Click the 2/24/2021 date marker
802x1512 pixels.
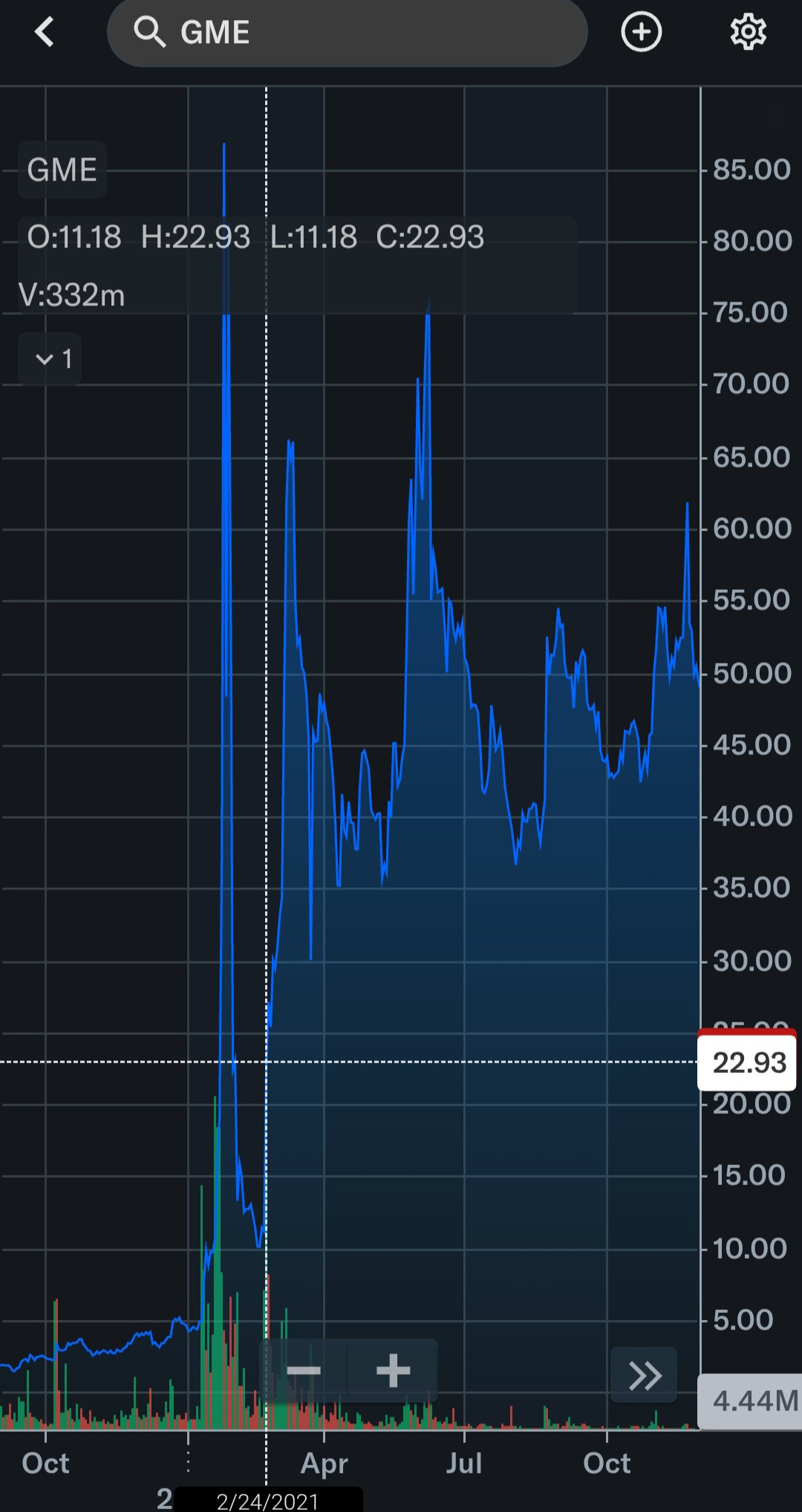click(x=267, y=1501)
